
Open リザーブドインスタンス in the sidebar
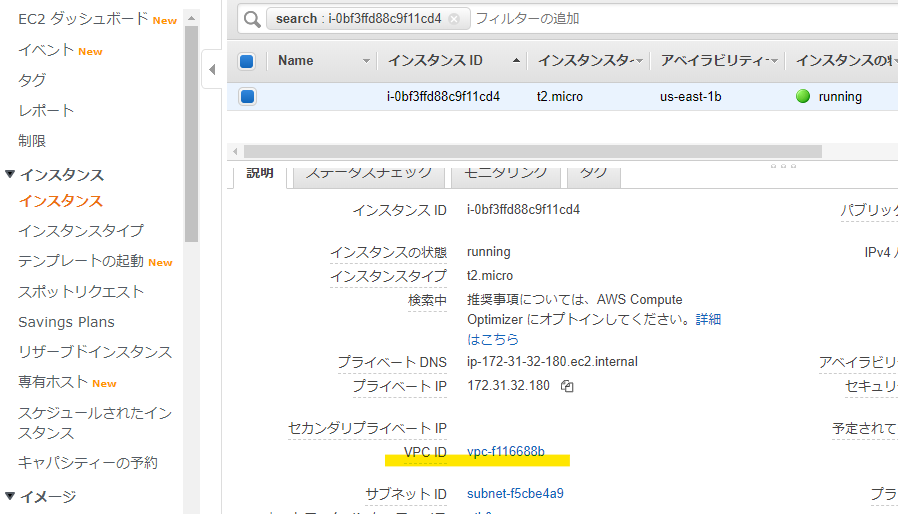95,352
